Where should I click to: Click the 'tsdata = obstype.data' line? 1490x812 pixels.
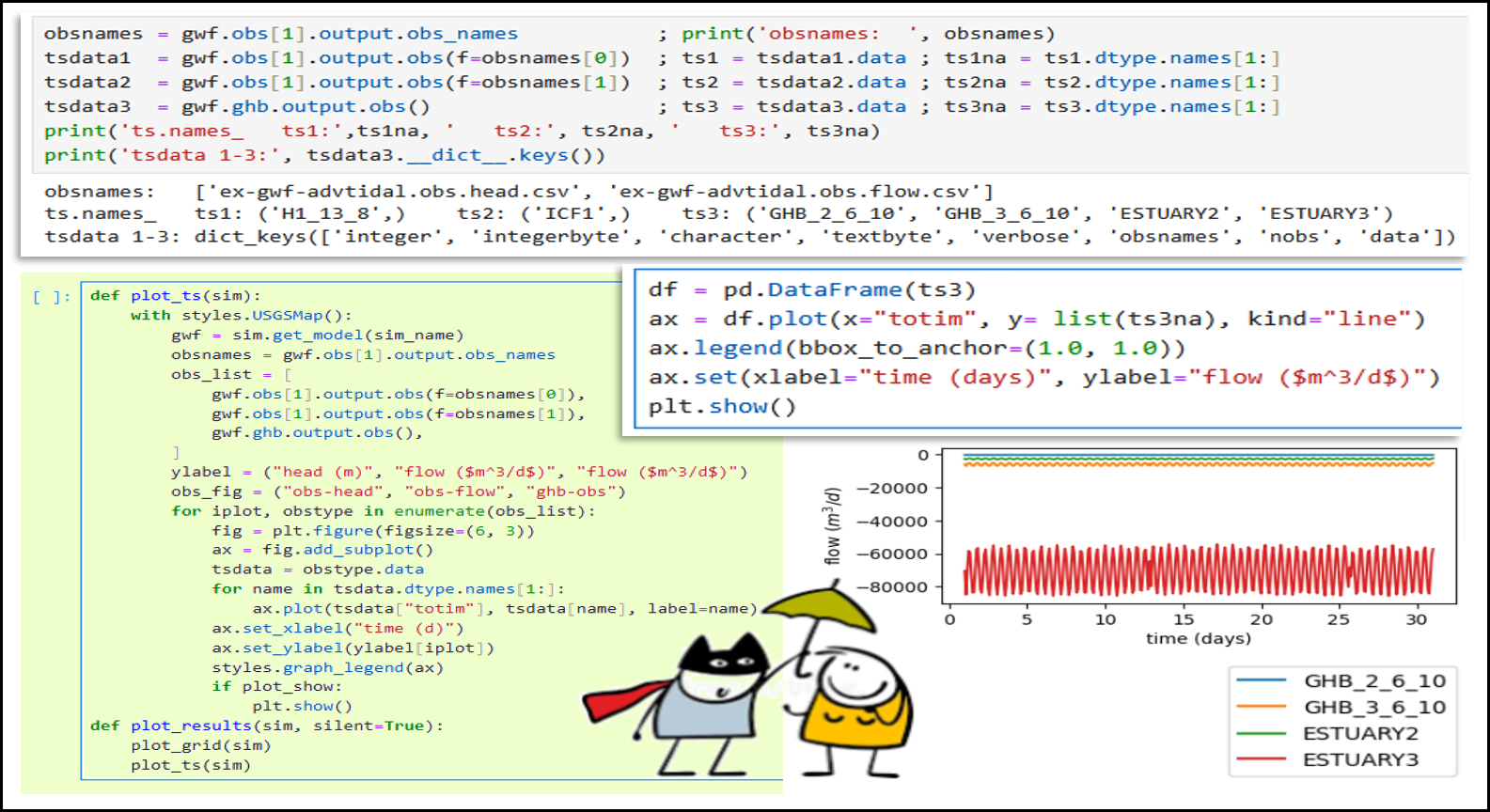pyautogui.click(x=318, y=570)
